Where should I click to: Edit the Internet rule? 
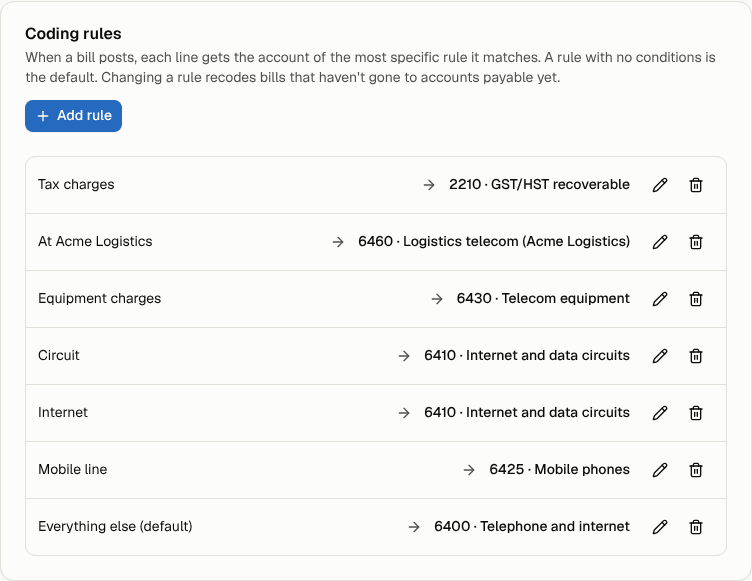point(660,413)
